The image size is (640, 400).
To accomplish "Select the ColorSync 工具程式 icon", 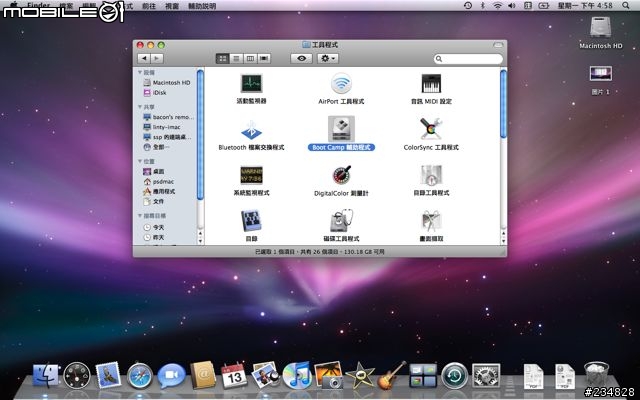I will coord(431,129).
